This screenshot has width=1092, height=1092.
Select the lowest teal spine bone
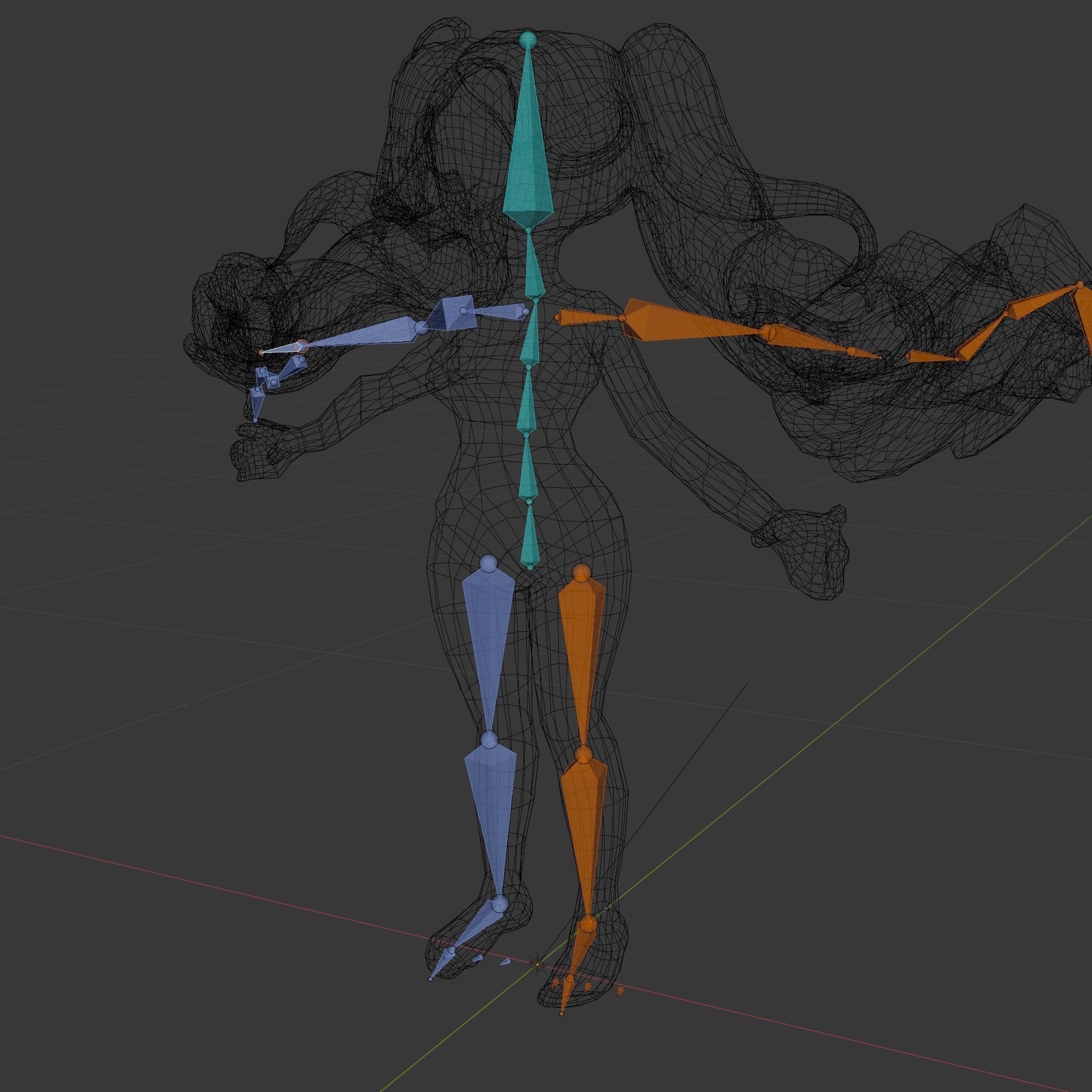coord(529,537)
